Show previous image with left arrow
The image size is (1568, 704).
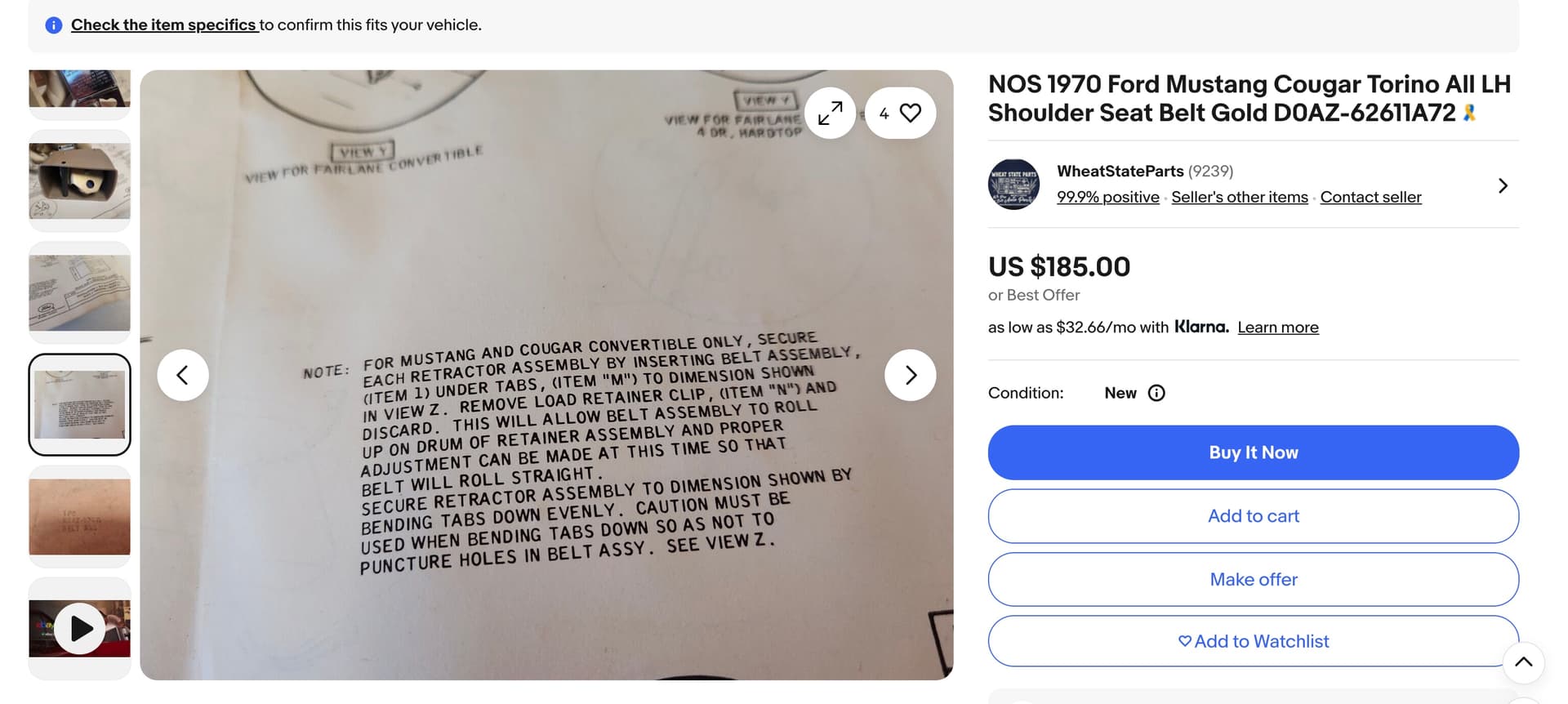coord(183,375)
